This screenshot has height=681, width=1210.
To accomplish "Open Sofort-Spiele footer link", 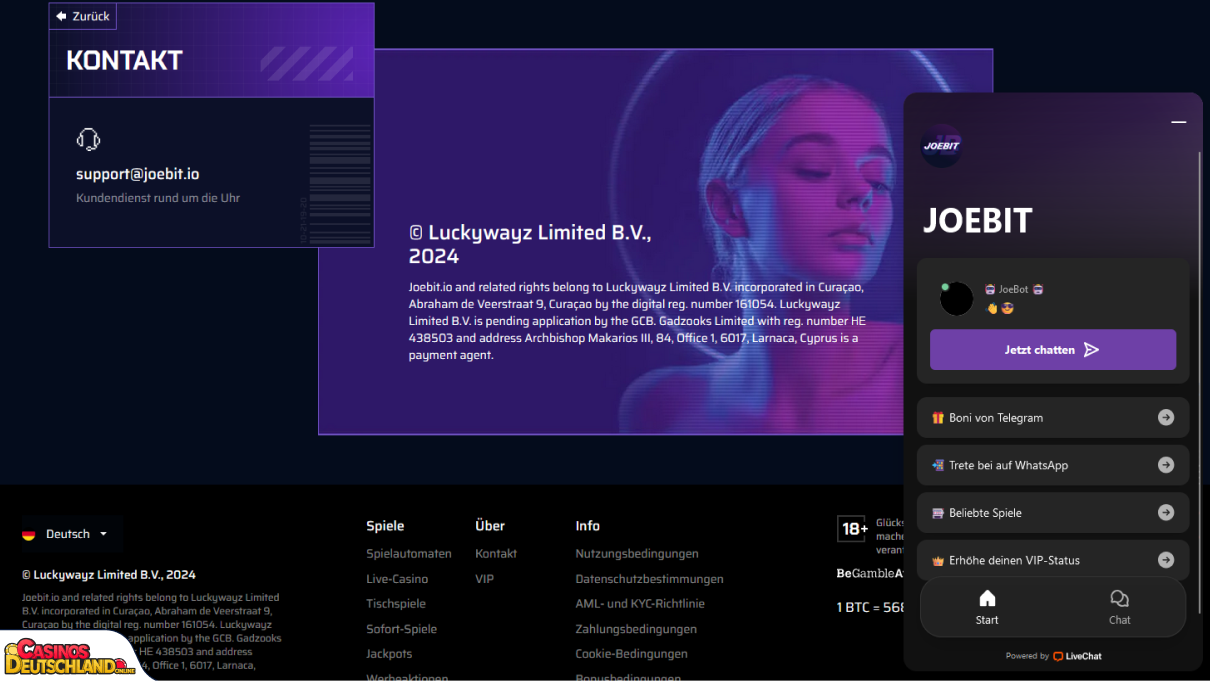I will [x=401, y=629].
